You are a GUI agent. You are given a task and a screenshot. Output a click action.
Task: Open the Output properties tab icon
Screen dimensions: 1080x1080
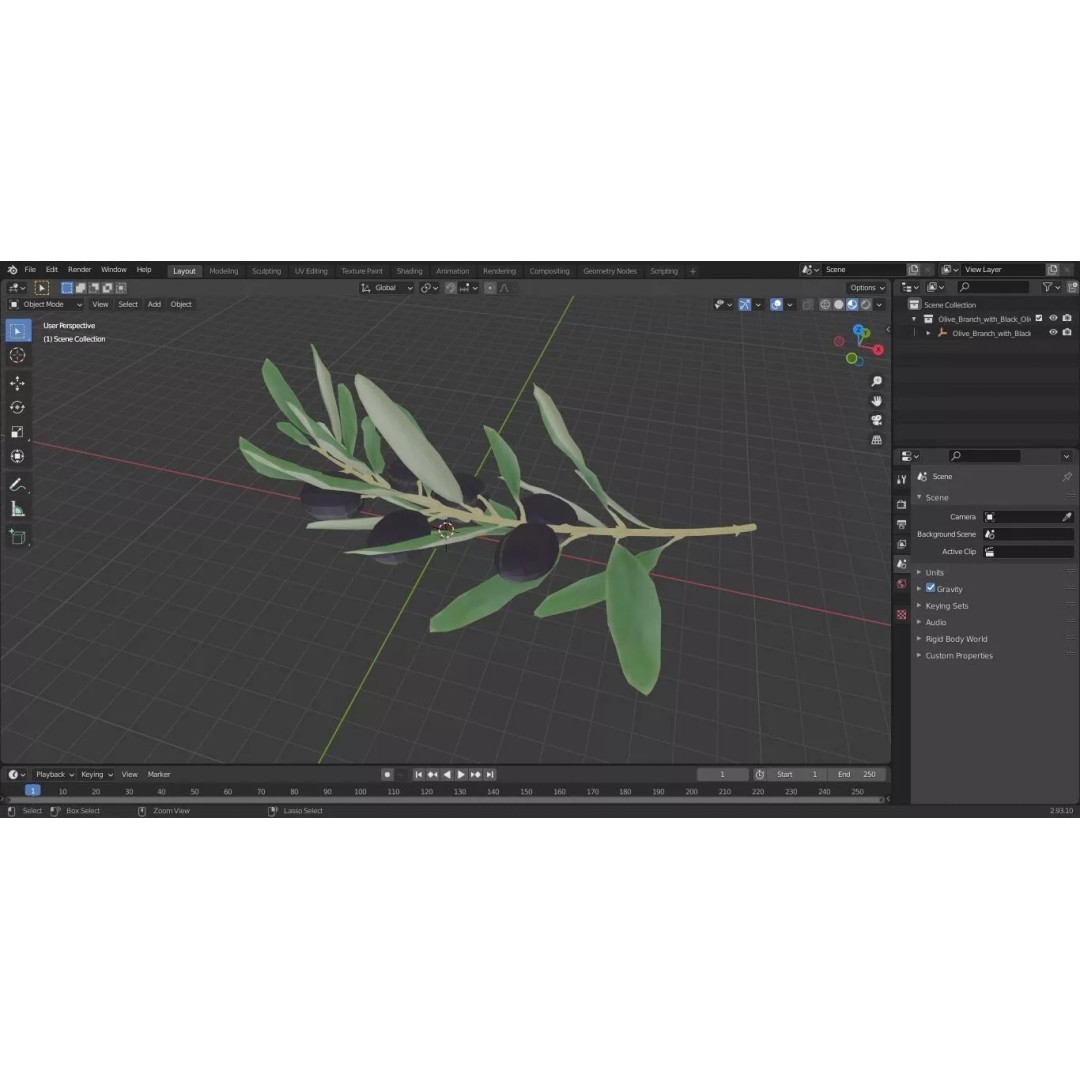click(x=902, y=524)
